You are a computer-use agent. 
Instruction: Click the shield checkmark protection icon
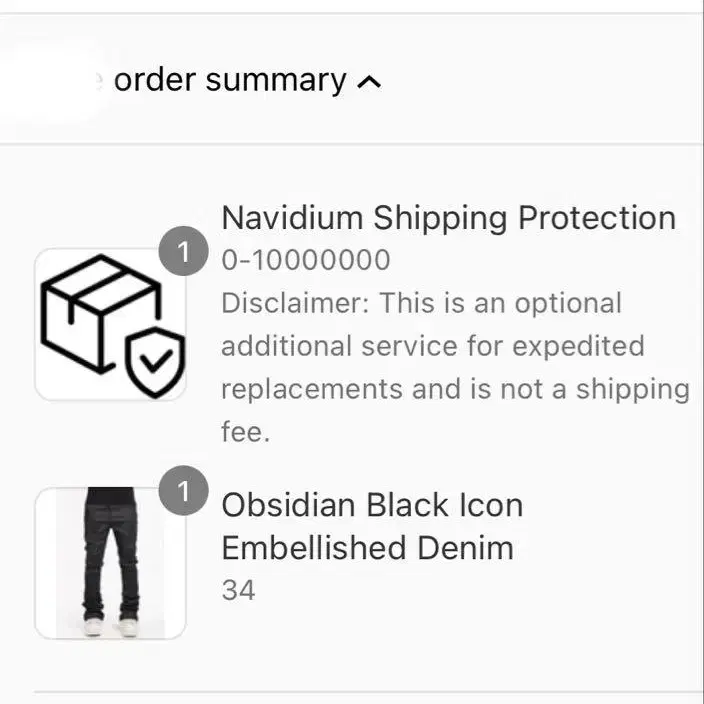155,362
